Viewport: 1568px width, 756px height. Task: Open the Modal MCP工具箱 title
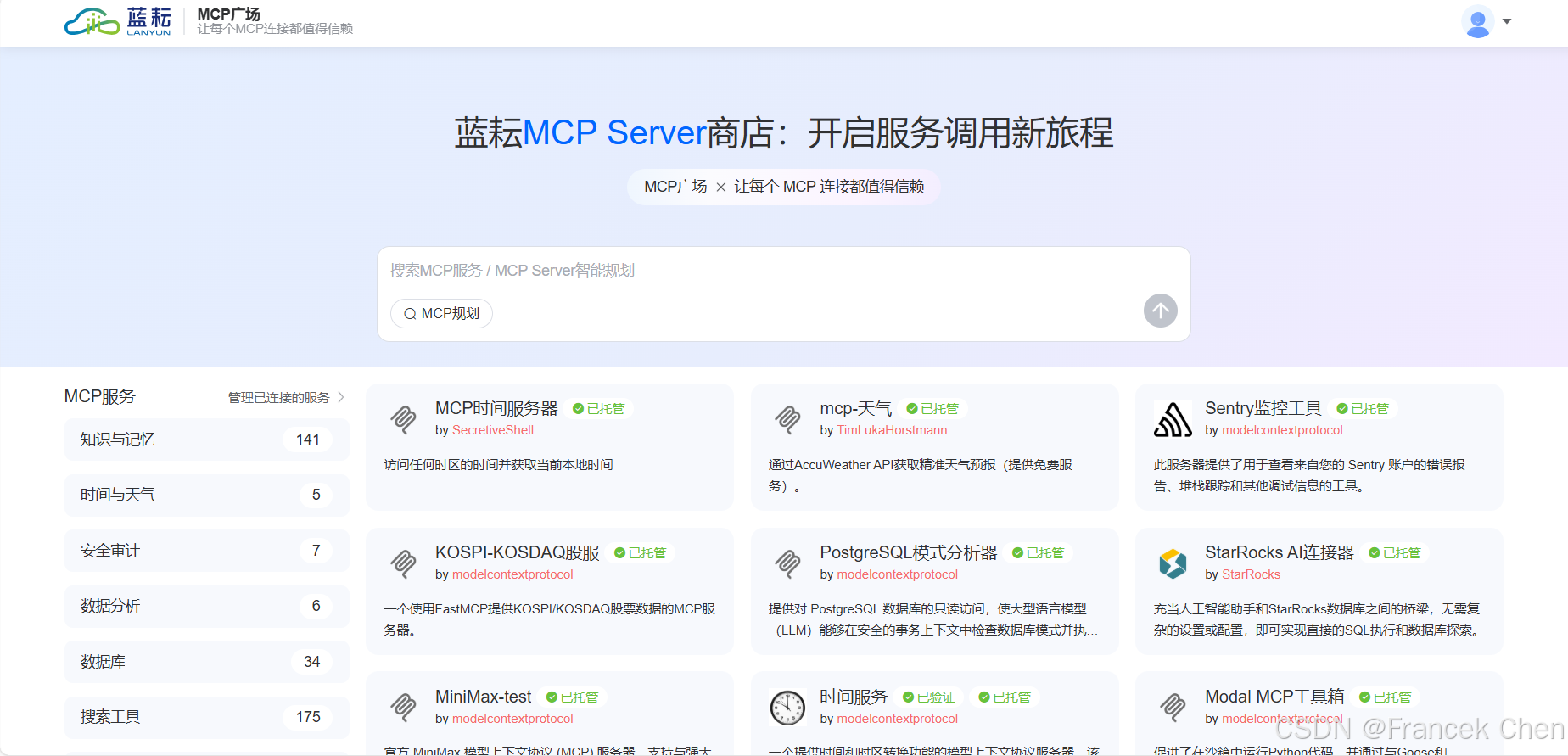(1274, 697)
